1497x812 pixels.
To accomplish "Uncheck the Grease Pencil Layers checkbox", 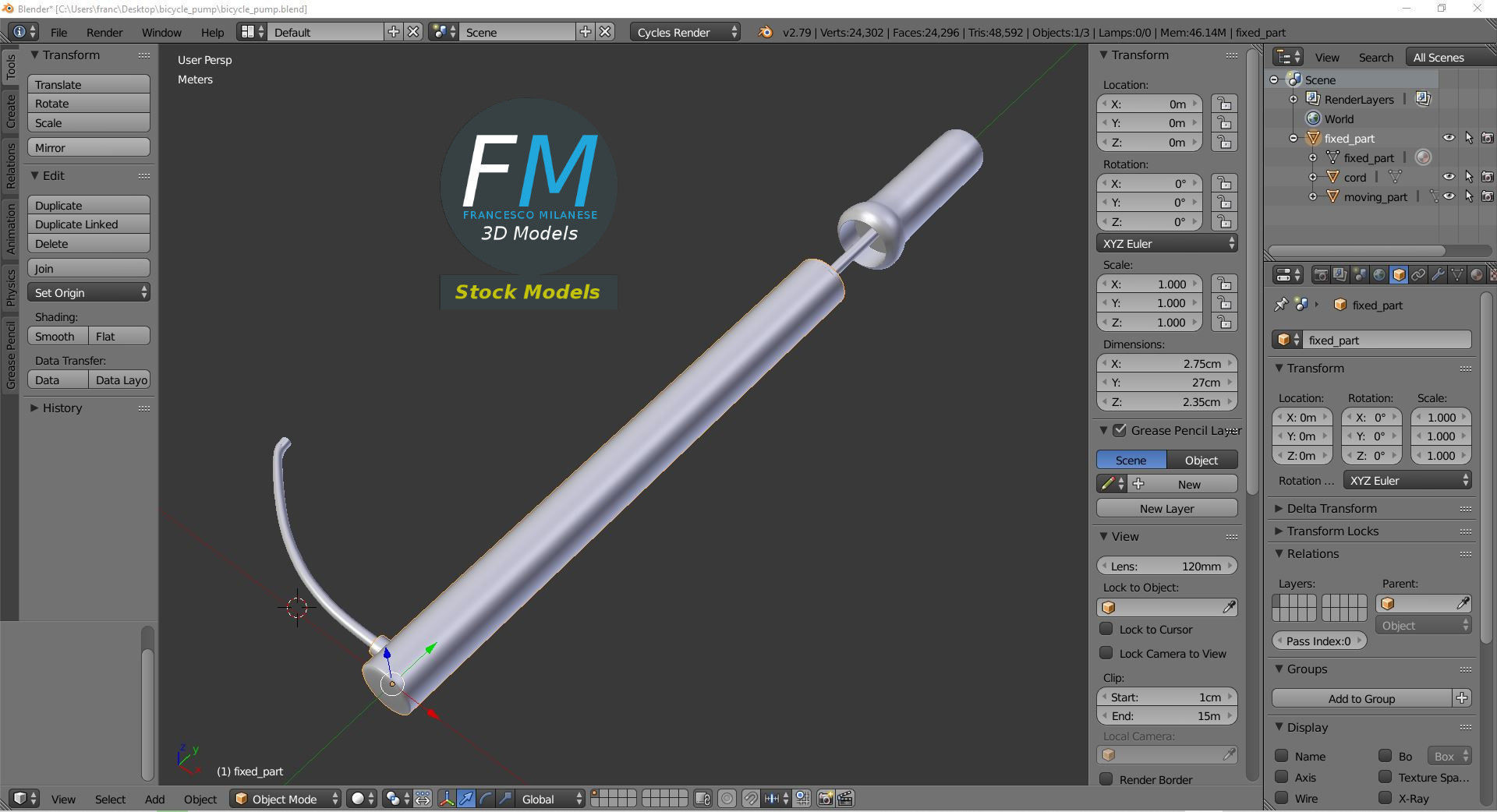I will (x=1120, y=430).
